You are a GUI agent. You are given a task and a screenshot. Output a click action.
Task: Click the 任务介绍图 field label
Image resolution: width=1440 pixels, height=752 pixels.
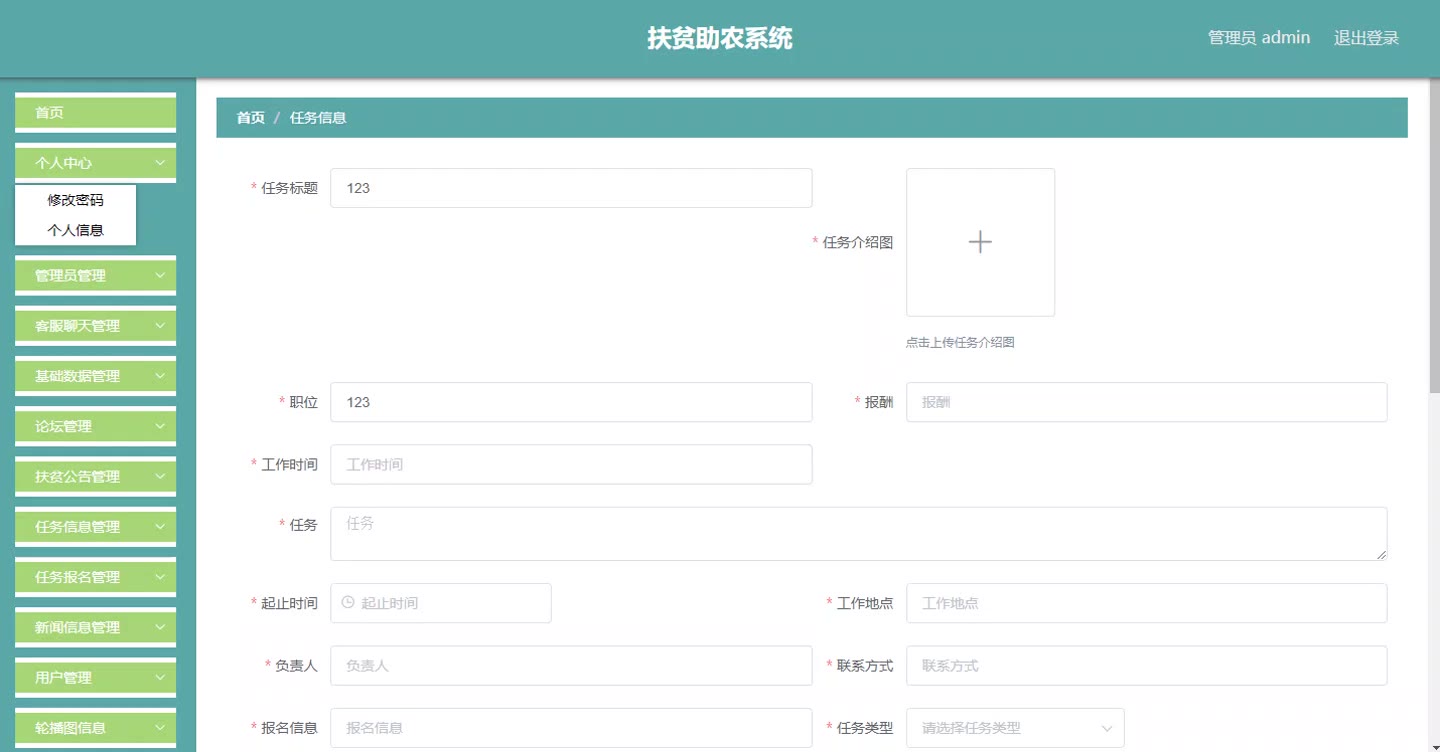(858, 242)
